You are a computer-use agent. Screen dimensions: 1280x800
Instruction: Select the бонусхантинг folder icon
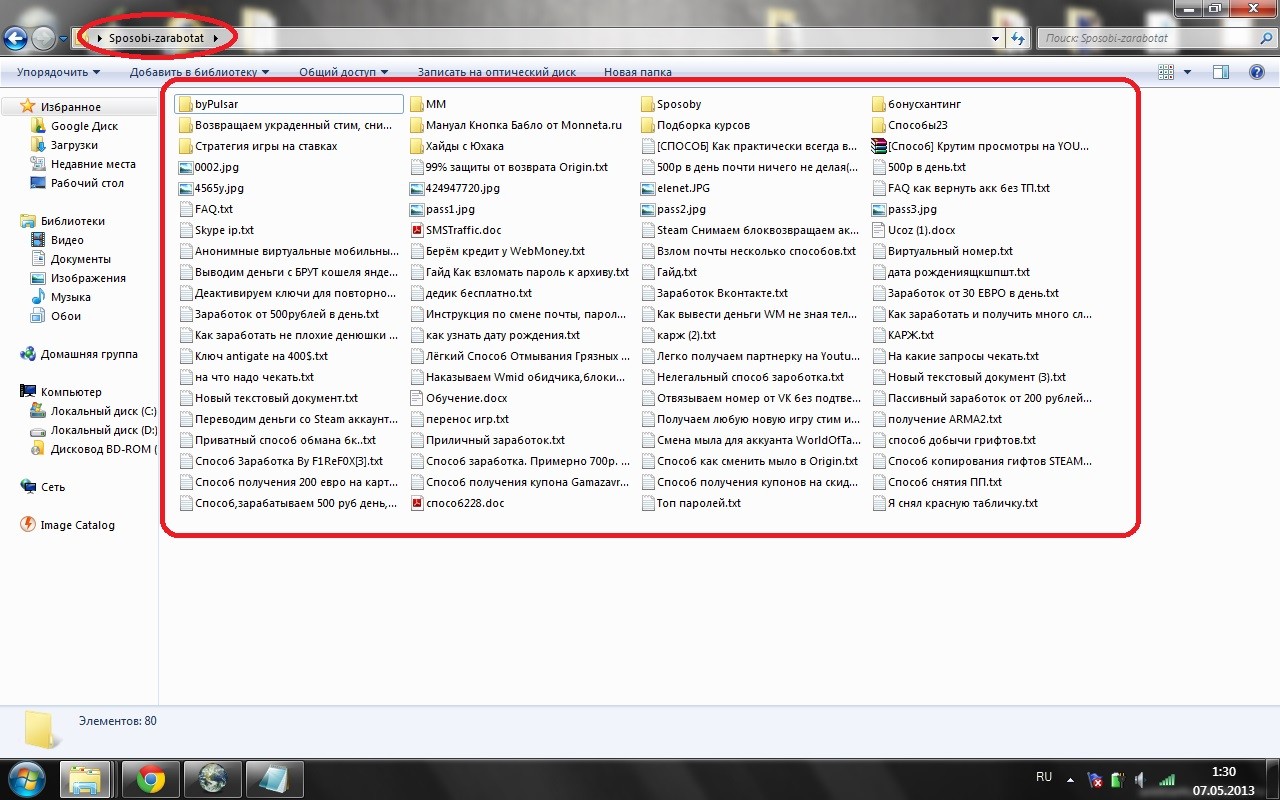coord(879,104)
